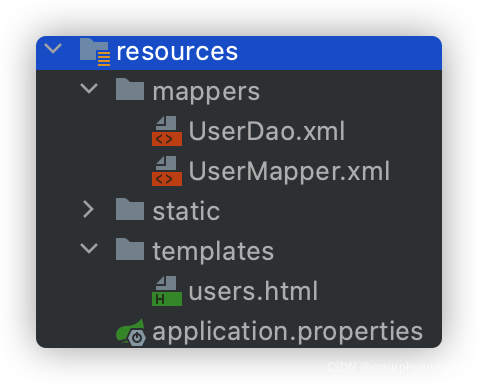Screen dimensions: 478x384
Task: Collapse the resources folder chevron
Action: (x=53, y=49)
